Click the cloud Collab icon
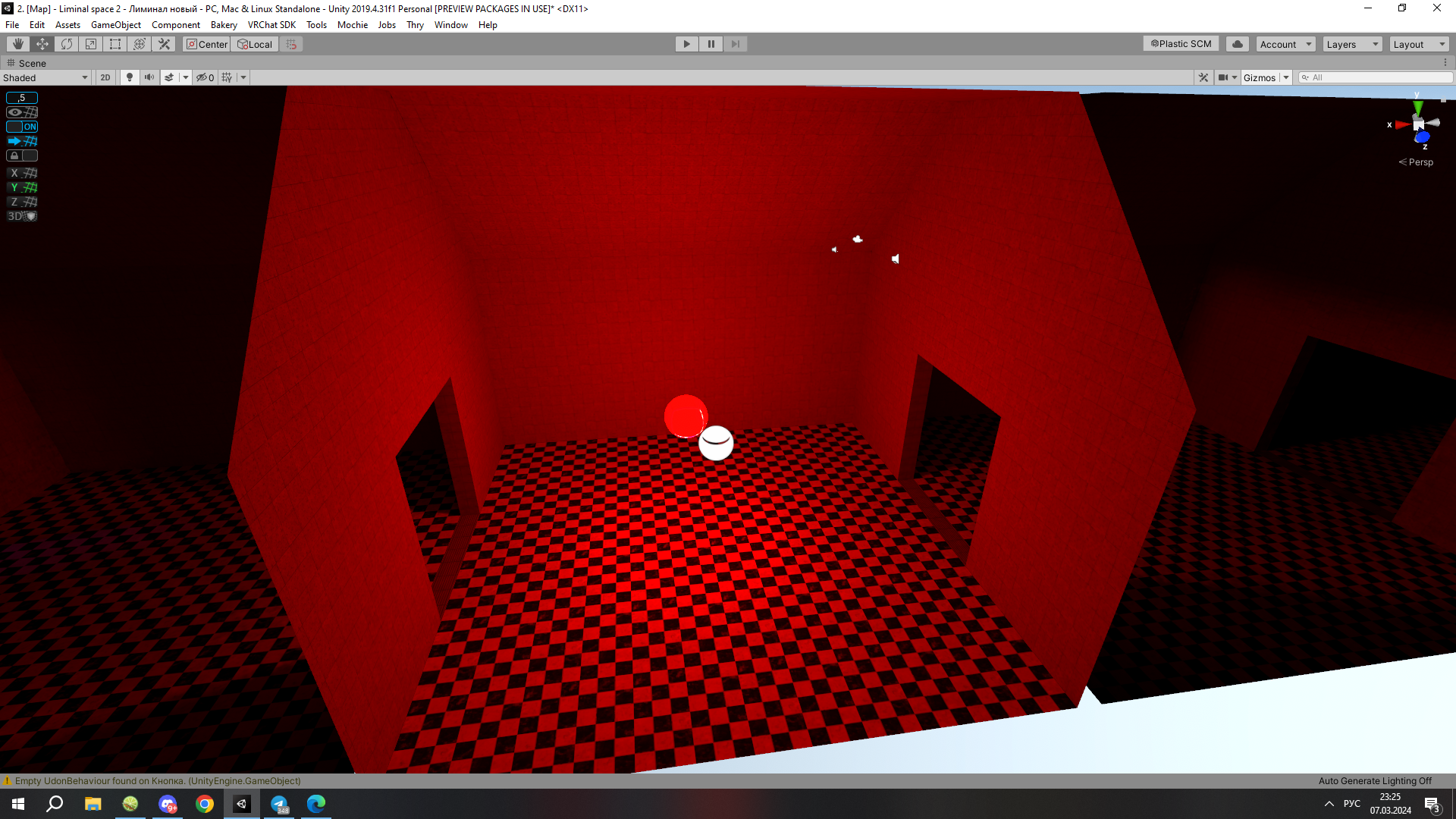Screen dimensions: 1456x819 [1238, 44]
